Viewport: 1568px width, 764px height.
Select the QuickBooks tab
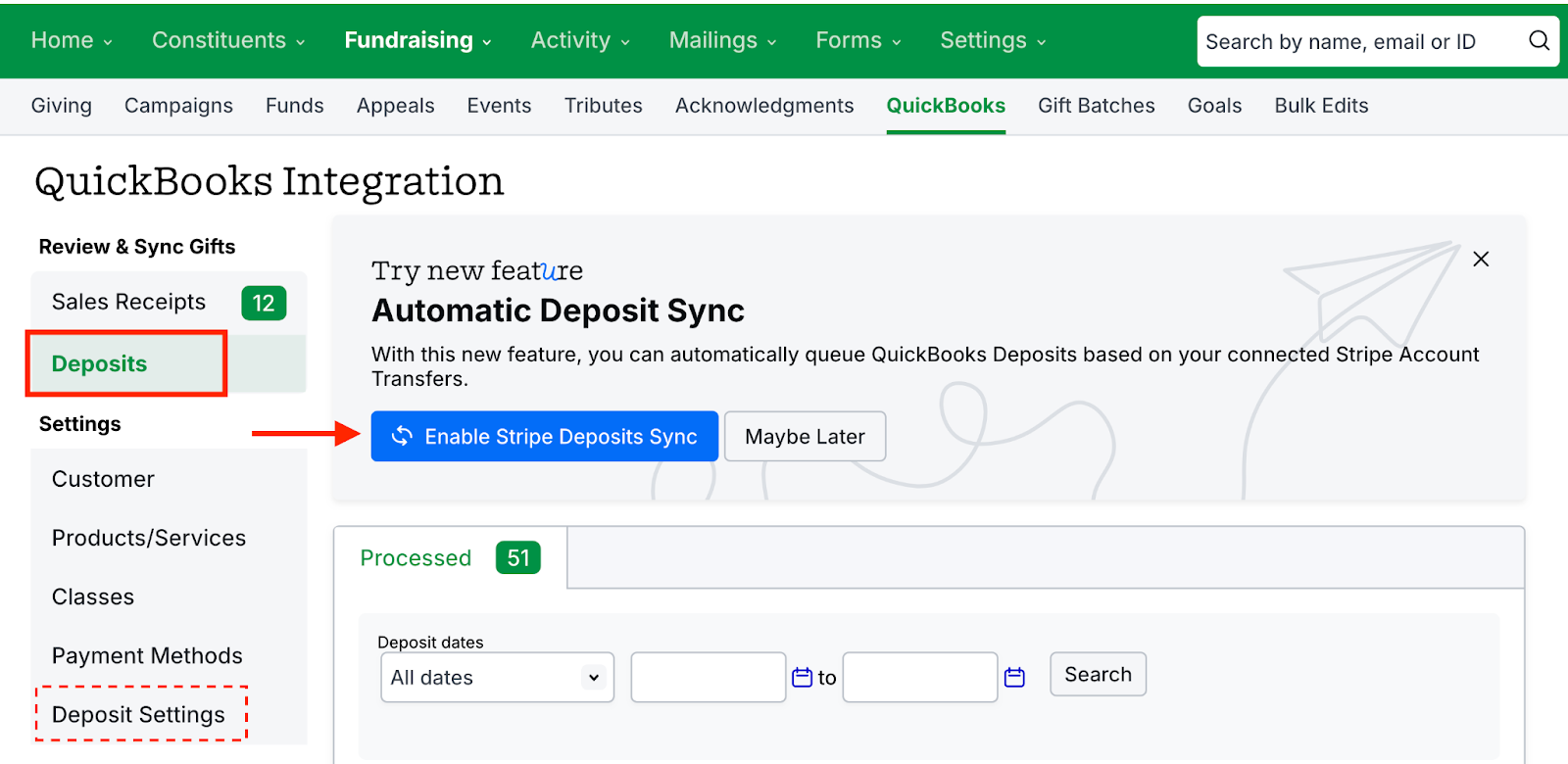[946, 106]
